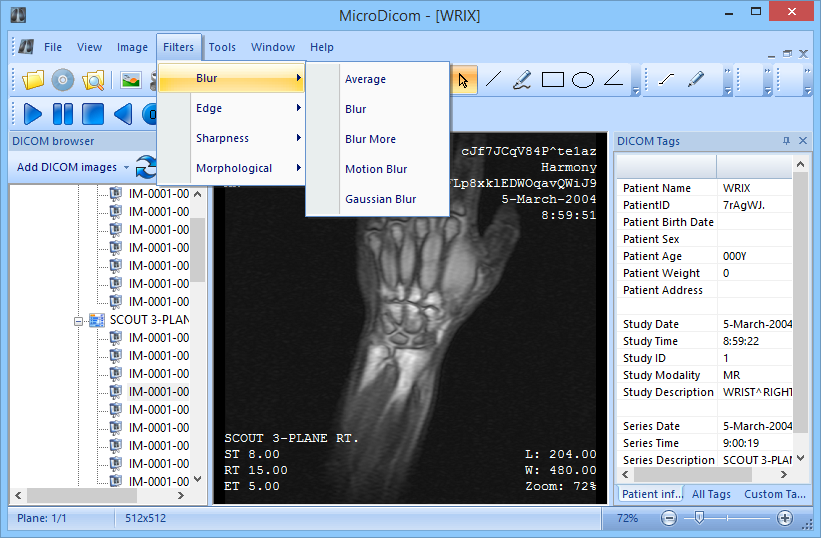The height and width of the screenshot is (538, 821).
Task: Open the View menu
Action: 90,47
